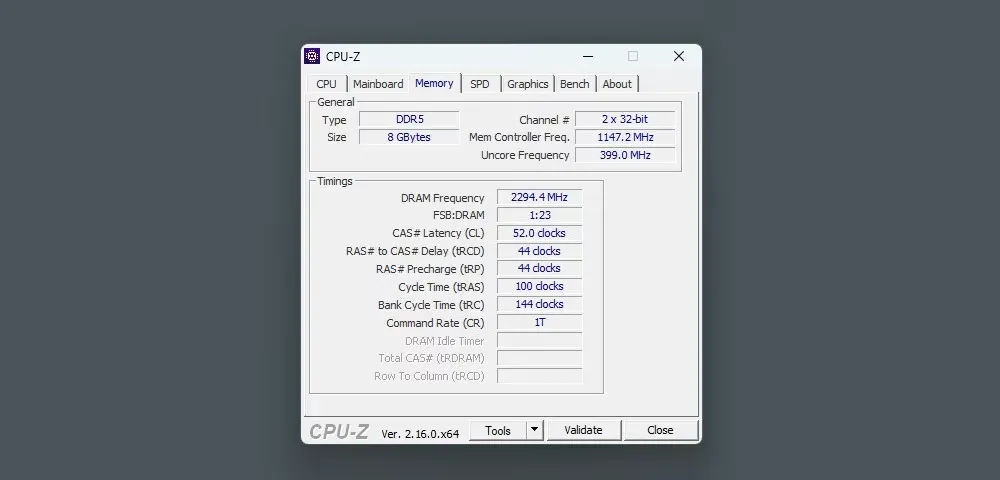
Task: Minimize the CPU-Z window
Action: (586, 56)
